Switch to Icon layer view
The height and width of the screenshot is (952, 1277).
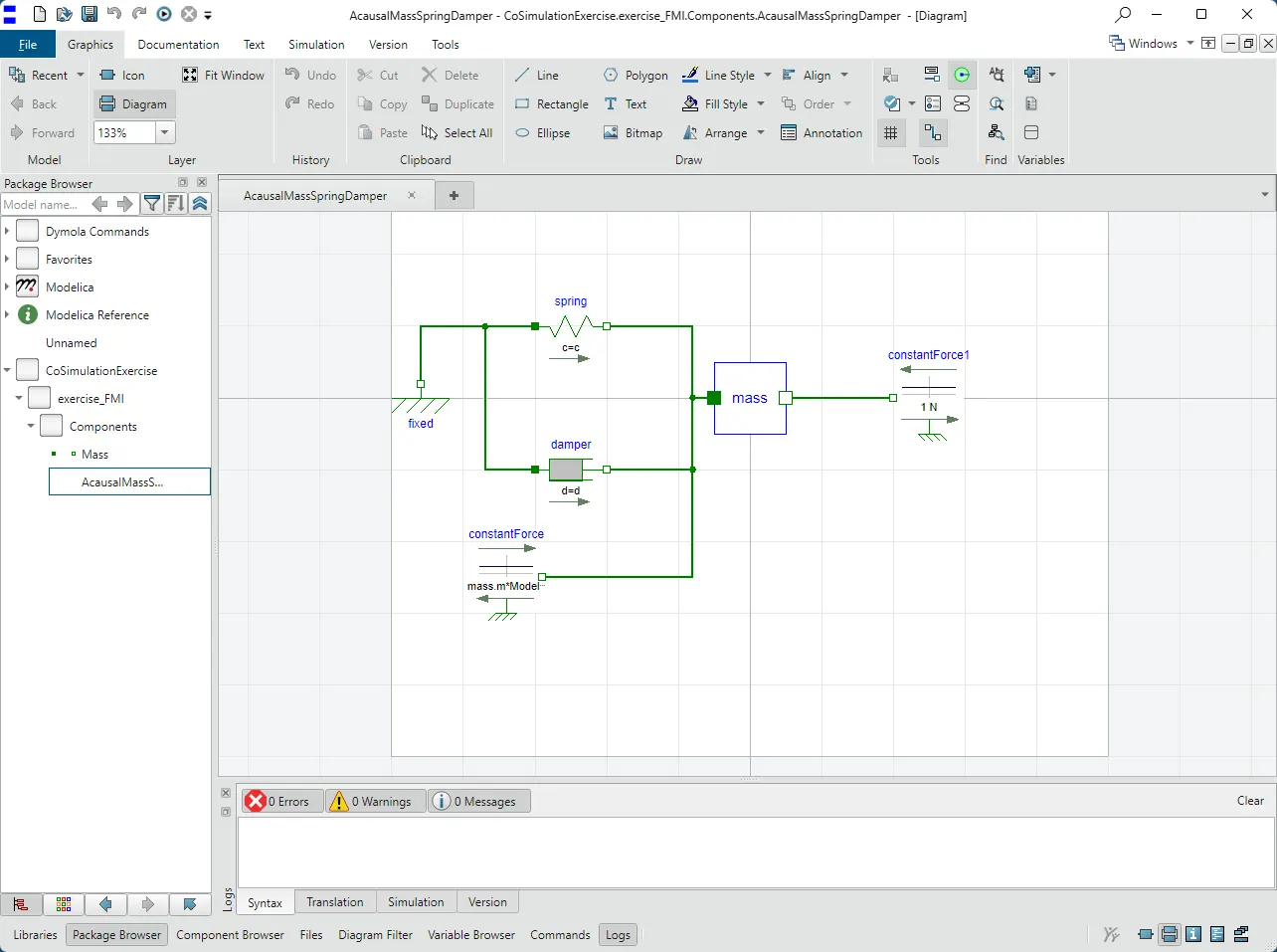tap(122, 75)
